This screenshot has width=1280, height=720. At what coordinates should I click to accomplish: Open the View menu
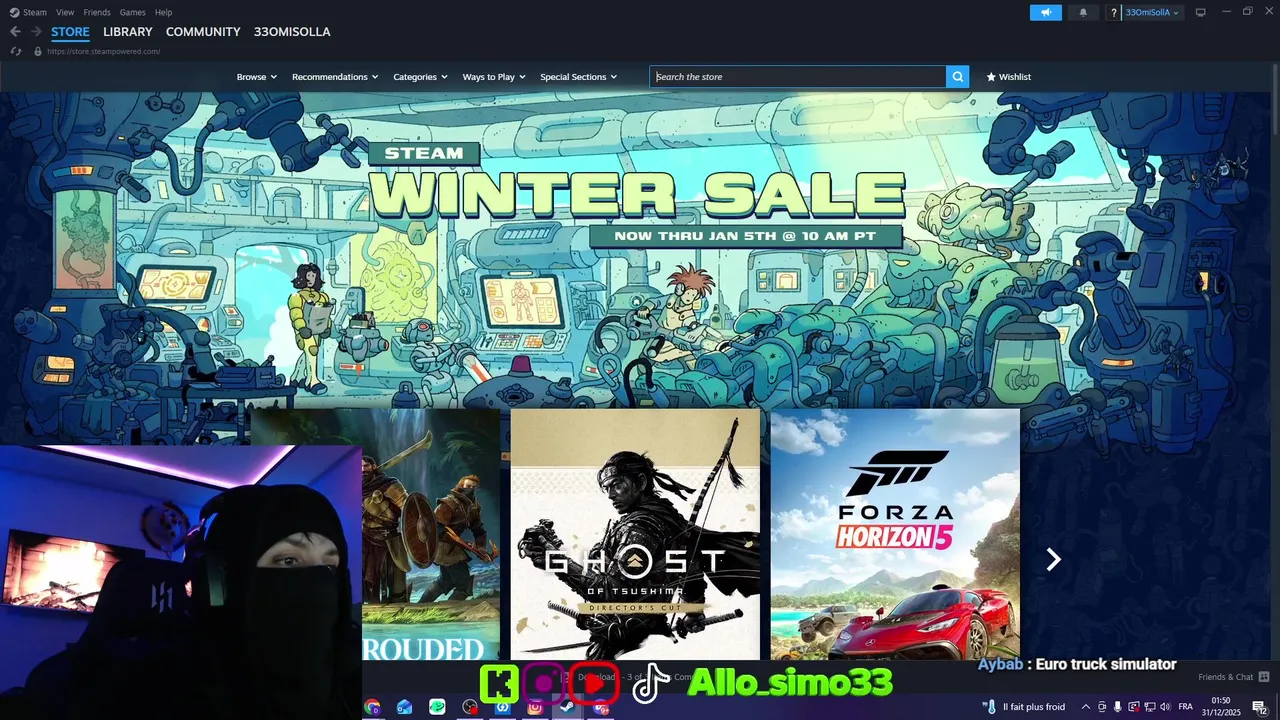65,12
